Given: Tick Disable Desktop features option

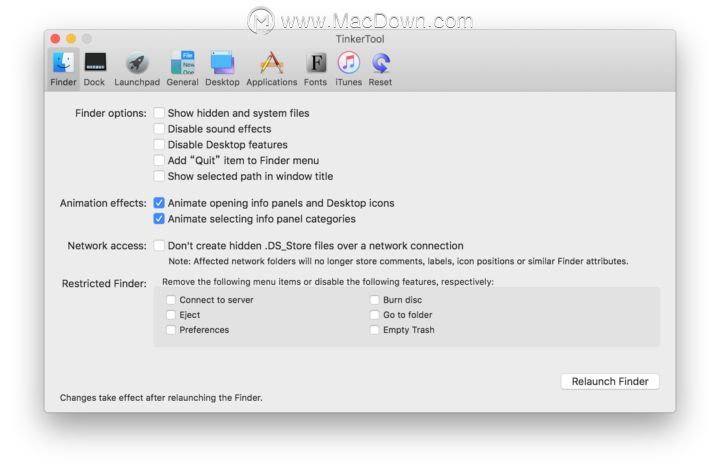Looking at the screenshot, I should 159,145.
